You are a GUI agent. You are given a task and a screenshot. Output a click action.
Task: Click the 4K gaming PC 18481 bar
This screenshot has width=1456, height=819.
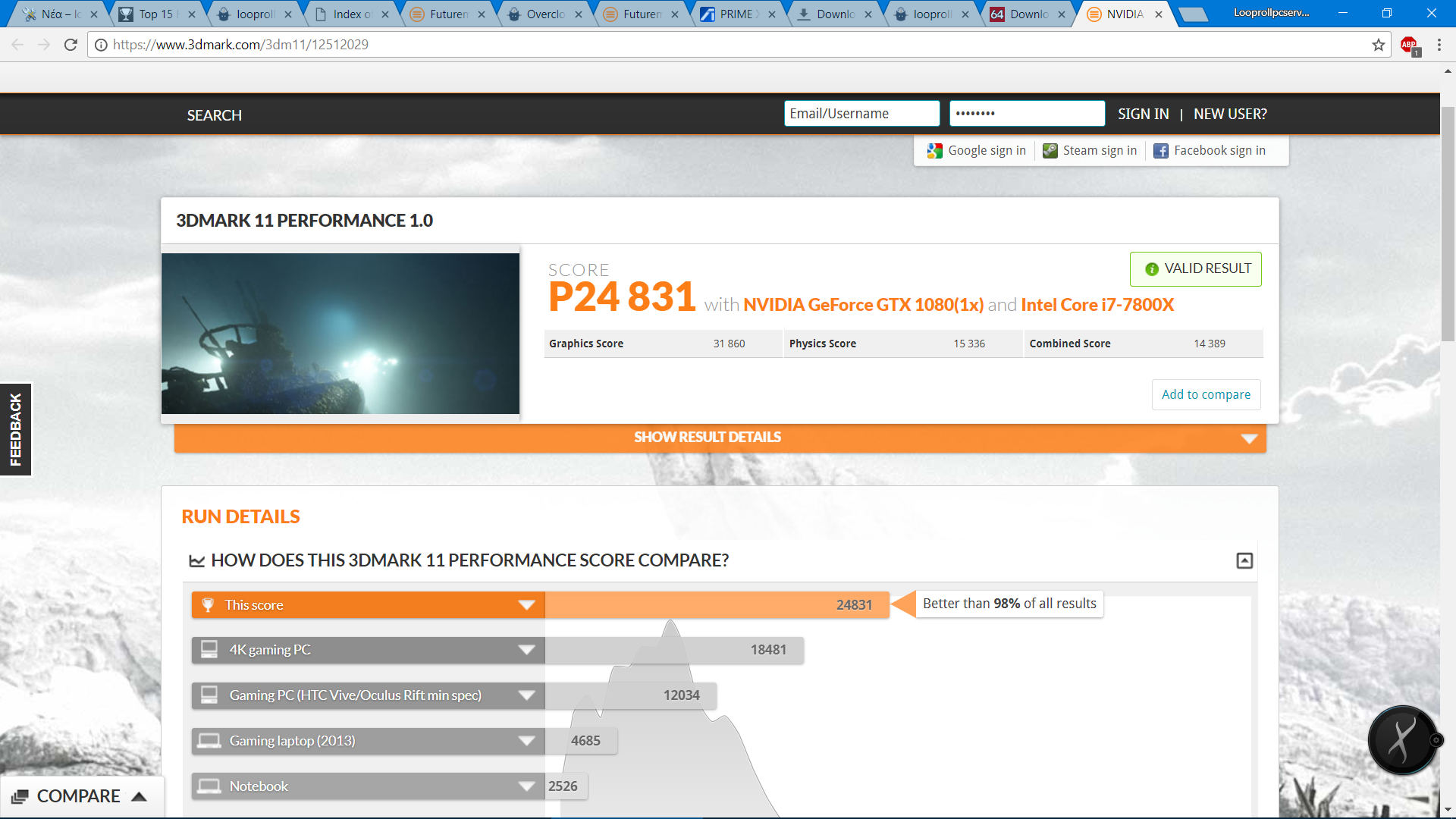[x=674, y=650]
